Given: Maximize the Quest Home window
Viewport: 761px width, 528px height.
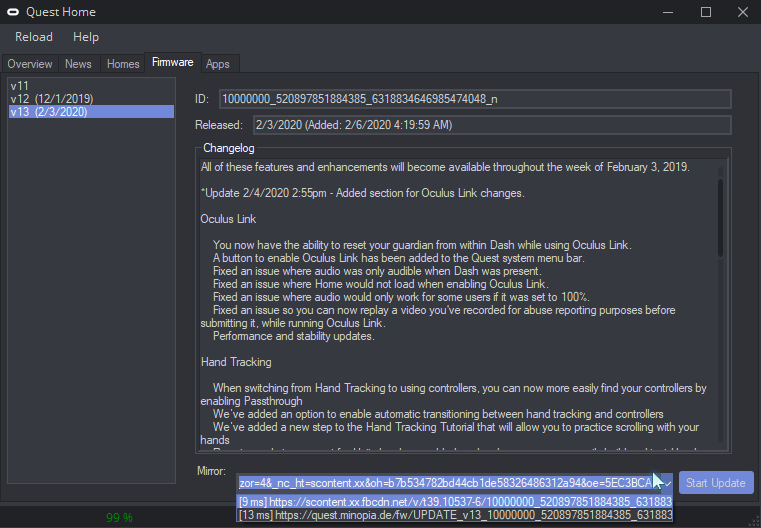Looking at the screenshot, I should pyautogui.click(x=706, y=12).
